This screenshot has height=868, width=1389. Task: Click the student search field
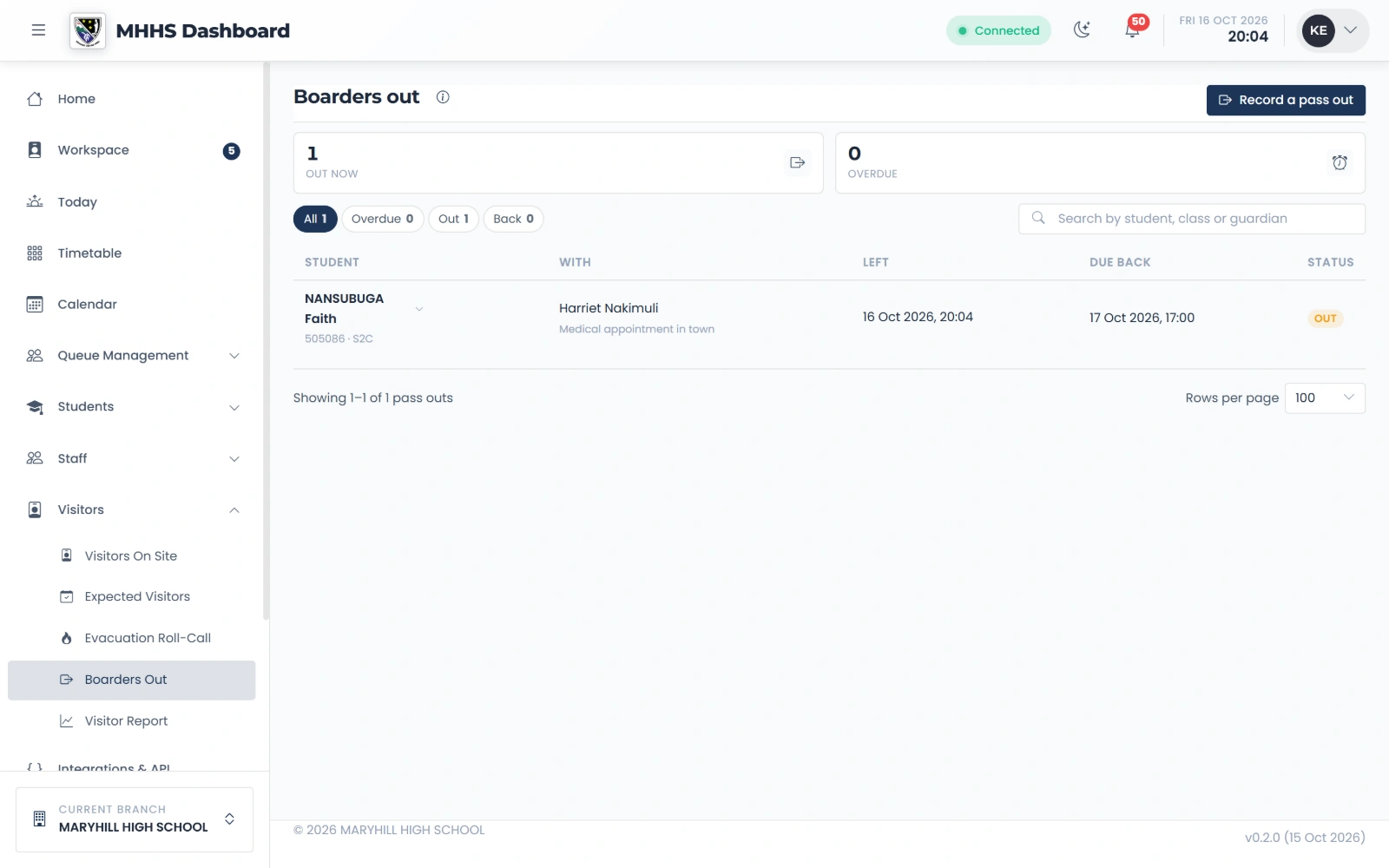1191,219
